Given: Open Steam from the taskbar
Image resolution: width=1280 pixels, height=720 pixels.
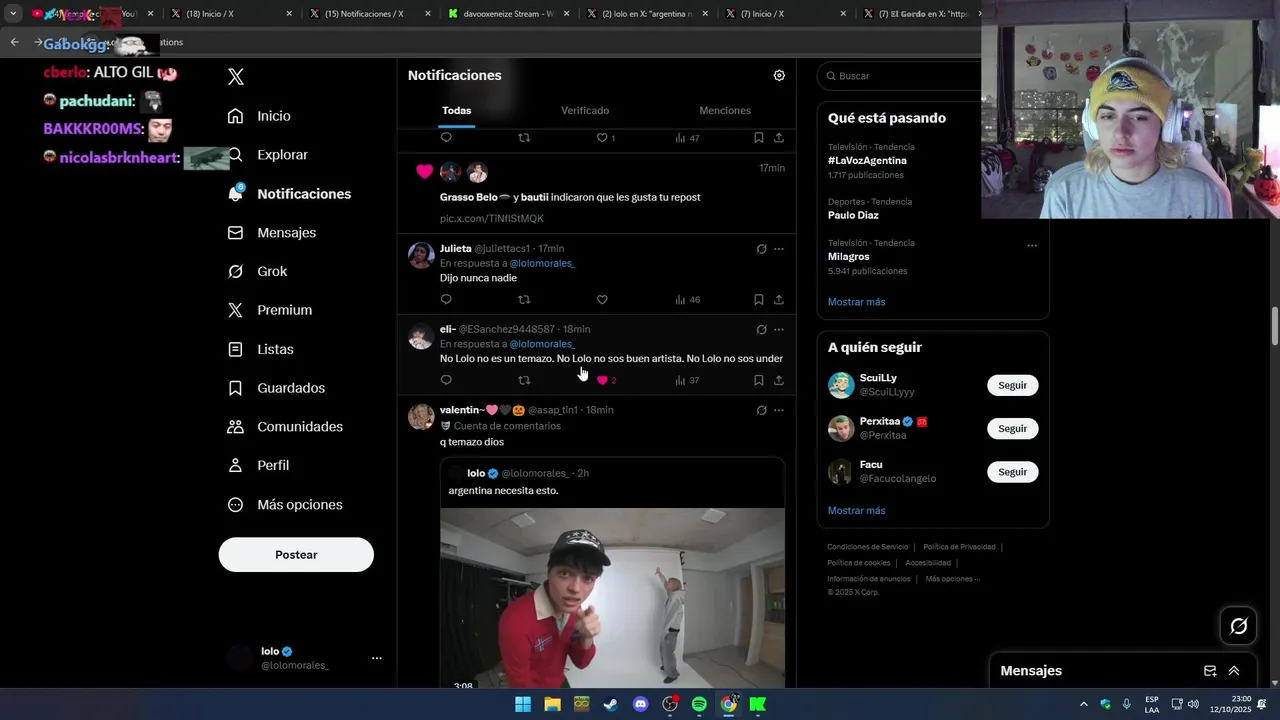Looking at the screenshot, I should (610, 705).
